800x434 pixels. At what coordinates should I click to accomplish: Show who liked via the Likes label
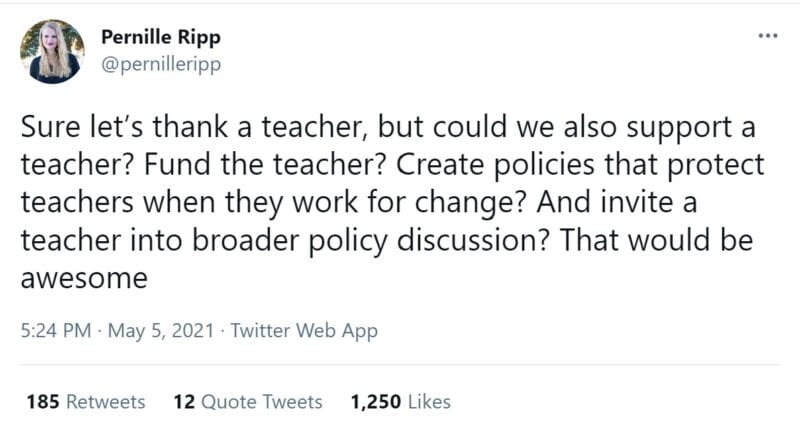pyautogui.click(x=430, y=402)
